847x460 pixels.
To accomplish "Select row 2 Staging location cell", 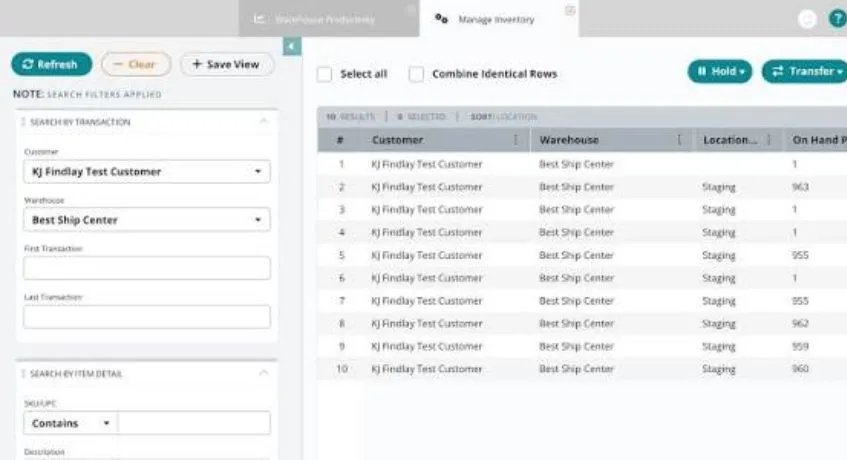I will coord(718,187).
